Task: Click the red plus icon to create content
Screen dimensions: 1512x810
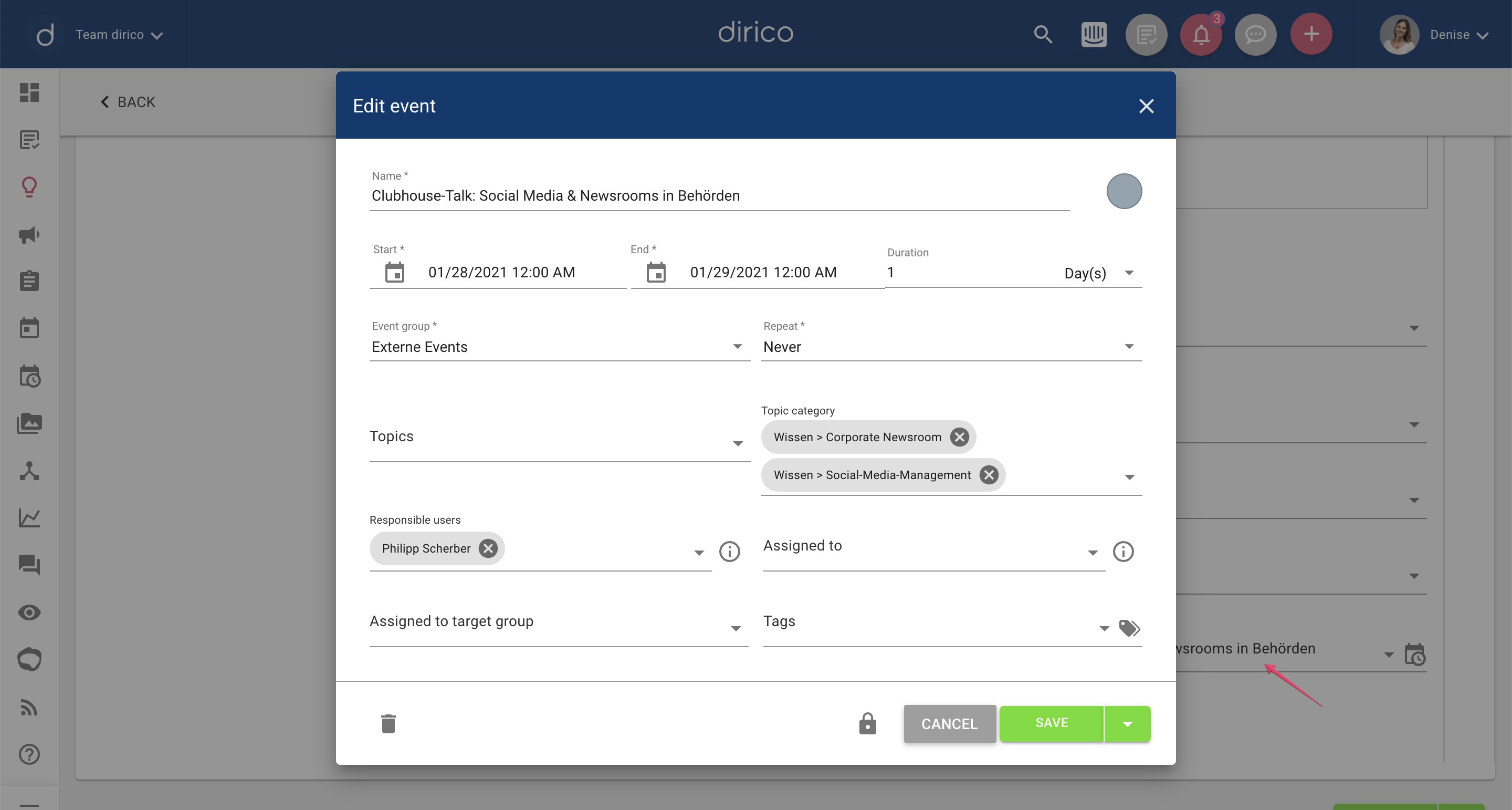Action: click(1311, 34)
